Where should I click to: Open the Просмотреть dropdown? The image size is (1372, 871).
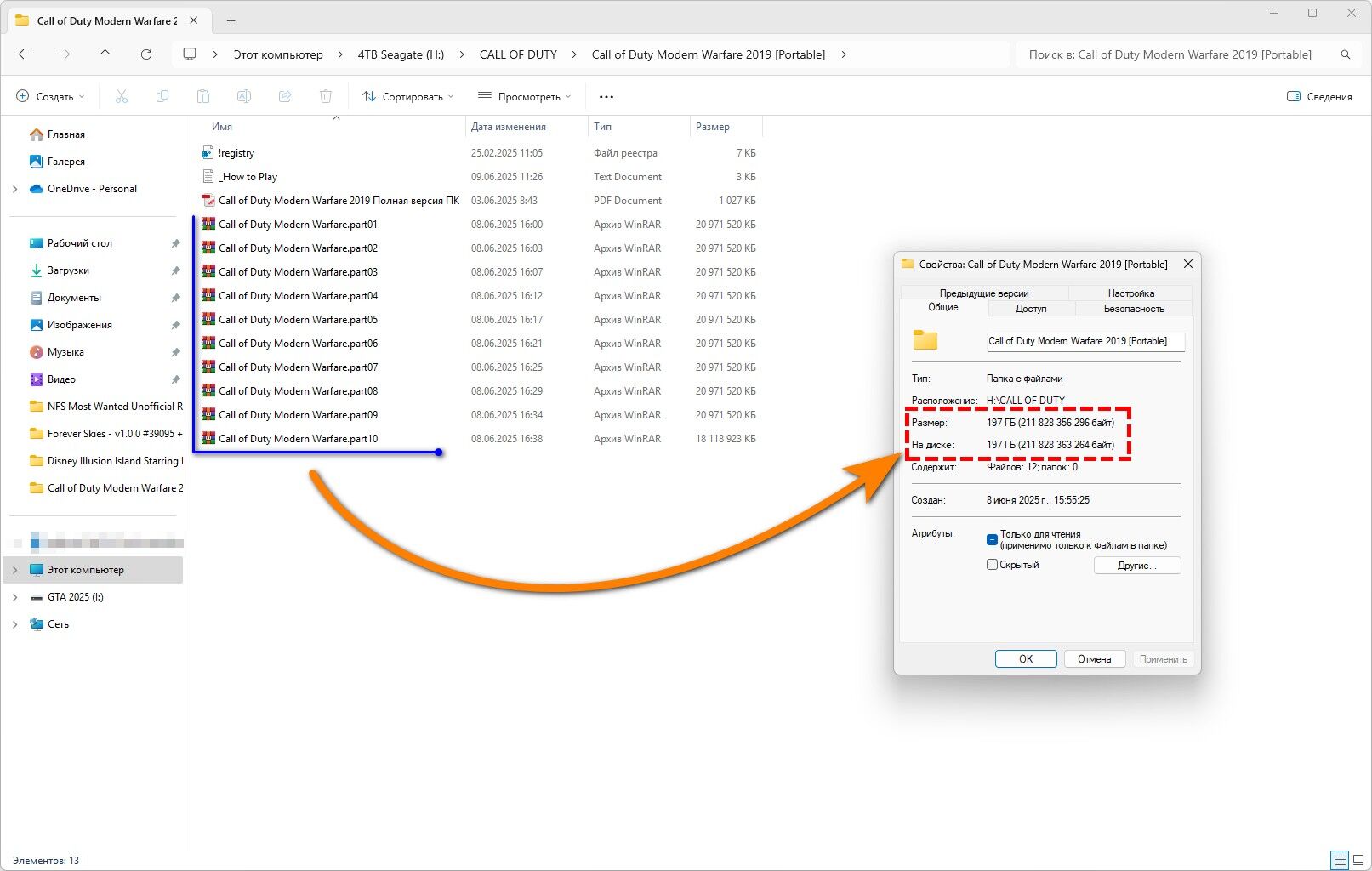pyautogui.click(x=524, y=97)
